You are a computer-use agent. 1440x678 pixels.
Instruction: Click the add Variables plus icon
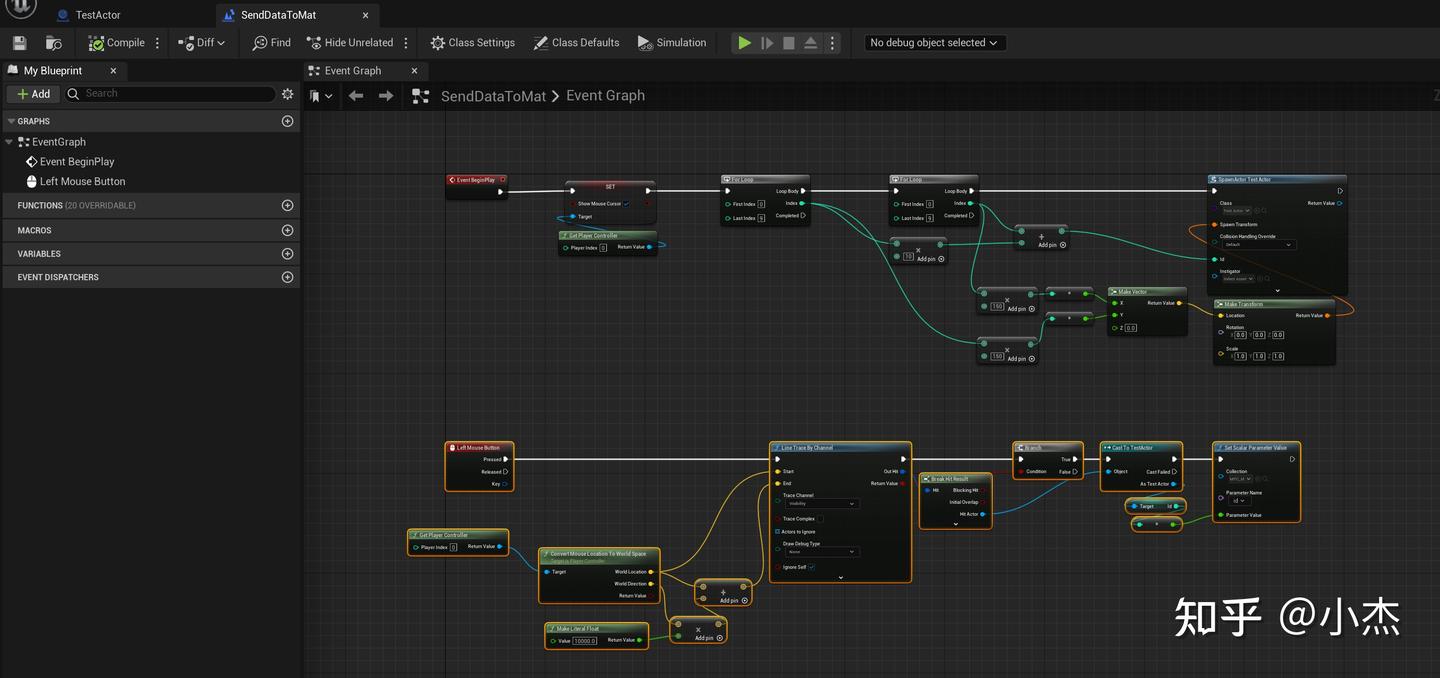tap(287, 254)
